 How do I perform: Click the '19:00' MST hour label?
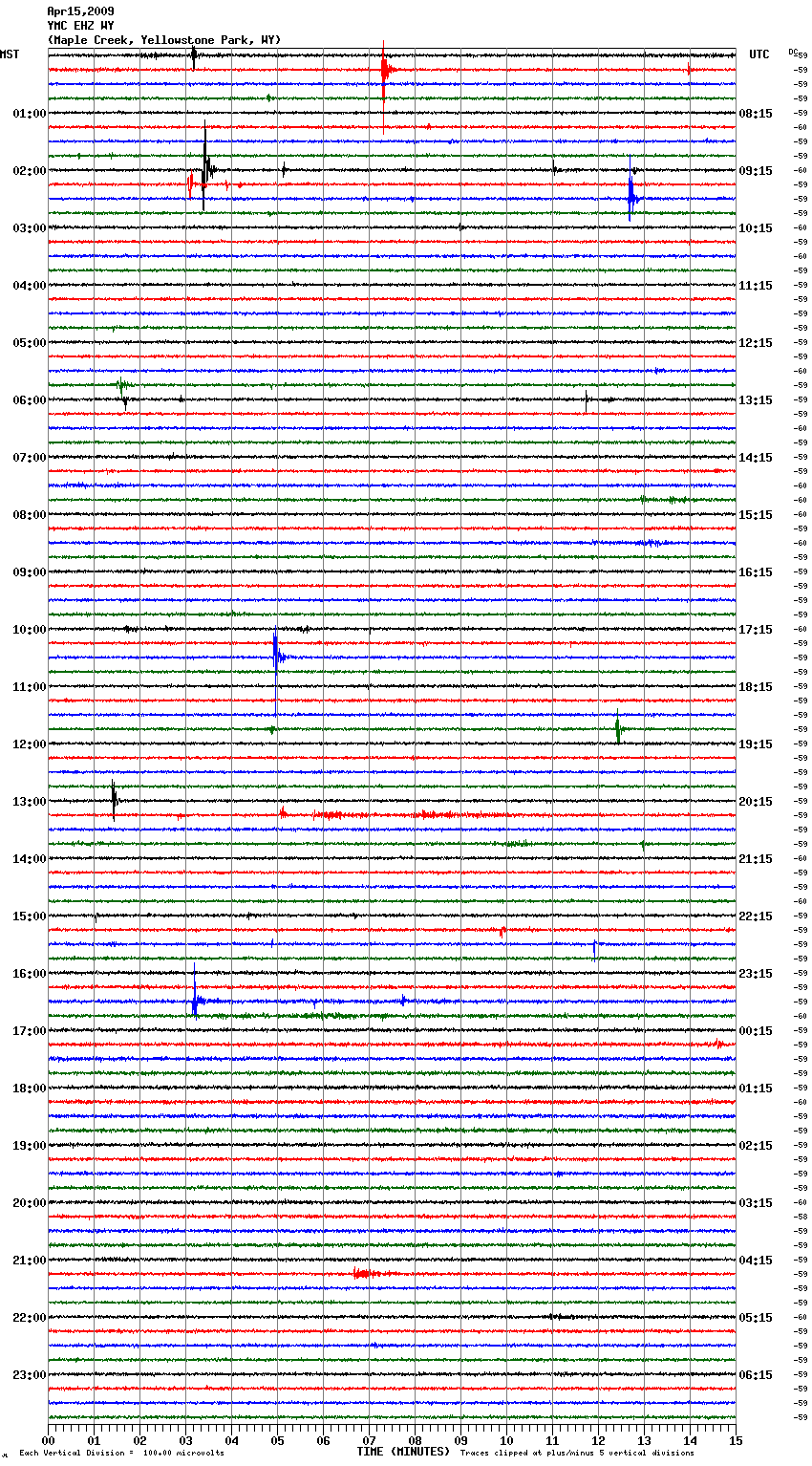(x=30, y=1146)
